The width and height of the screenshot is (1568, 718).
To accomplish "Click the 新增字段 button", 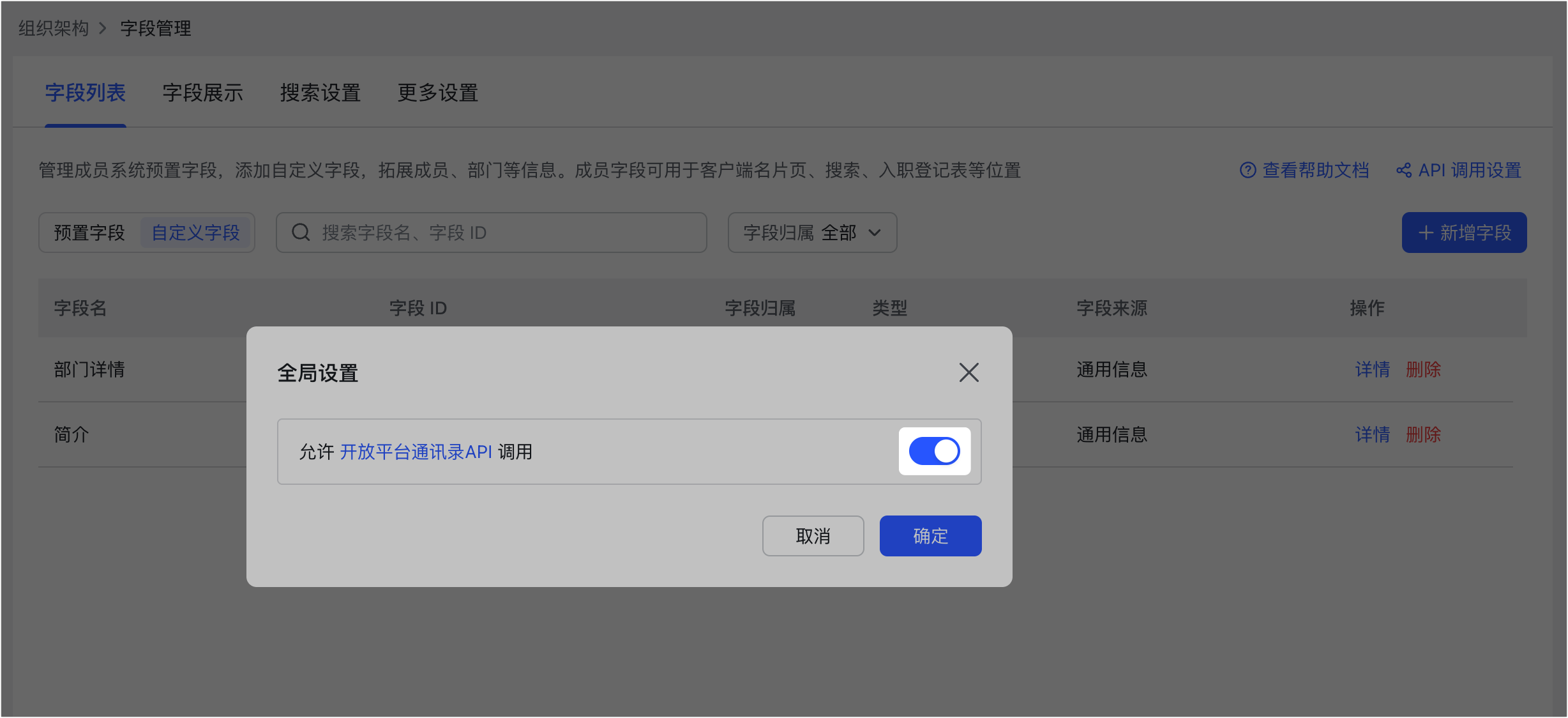I will tap(1464, 233).
